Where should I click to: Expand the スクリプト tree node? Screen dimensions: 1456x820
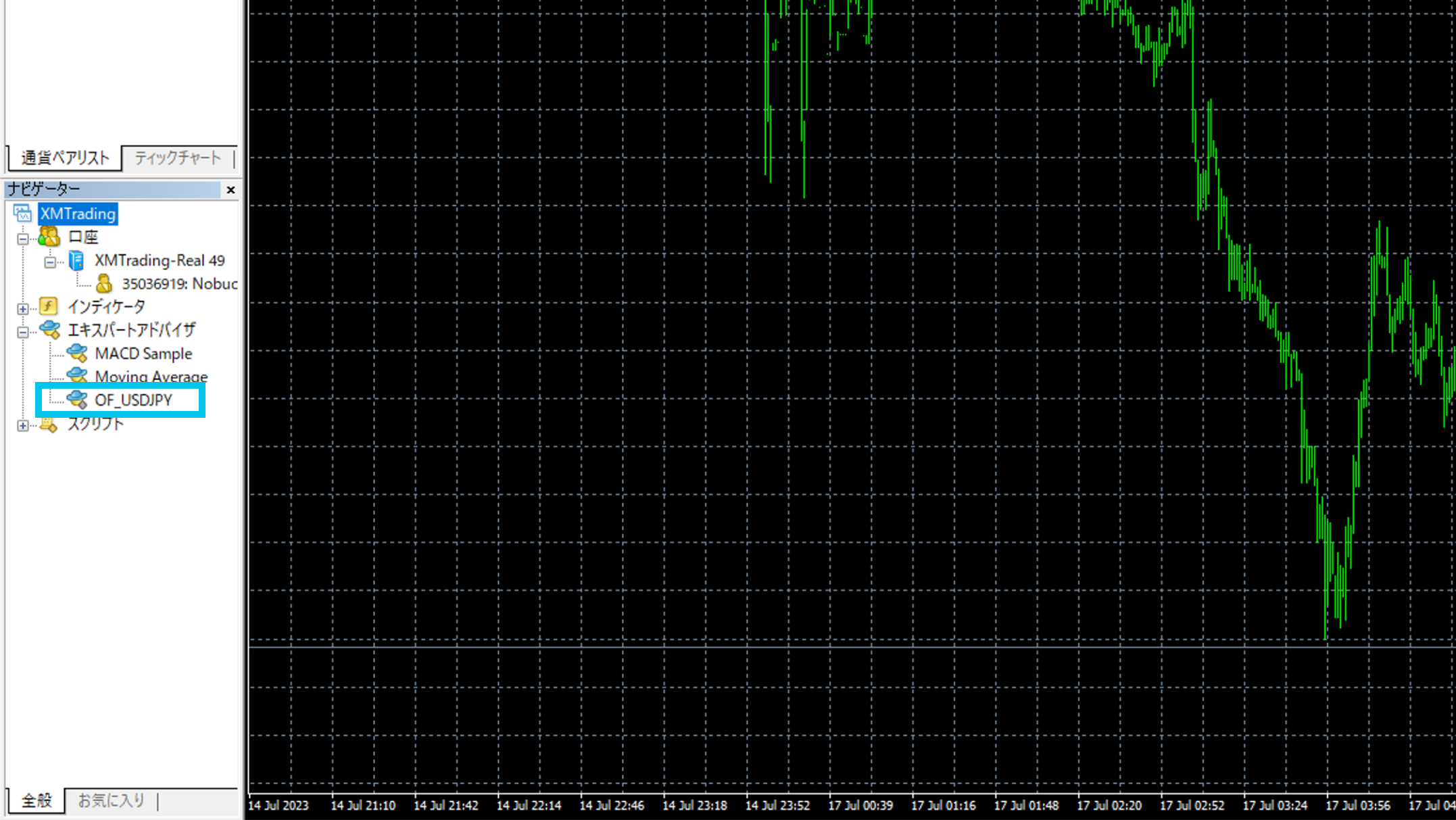[x=23, y=426]
